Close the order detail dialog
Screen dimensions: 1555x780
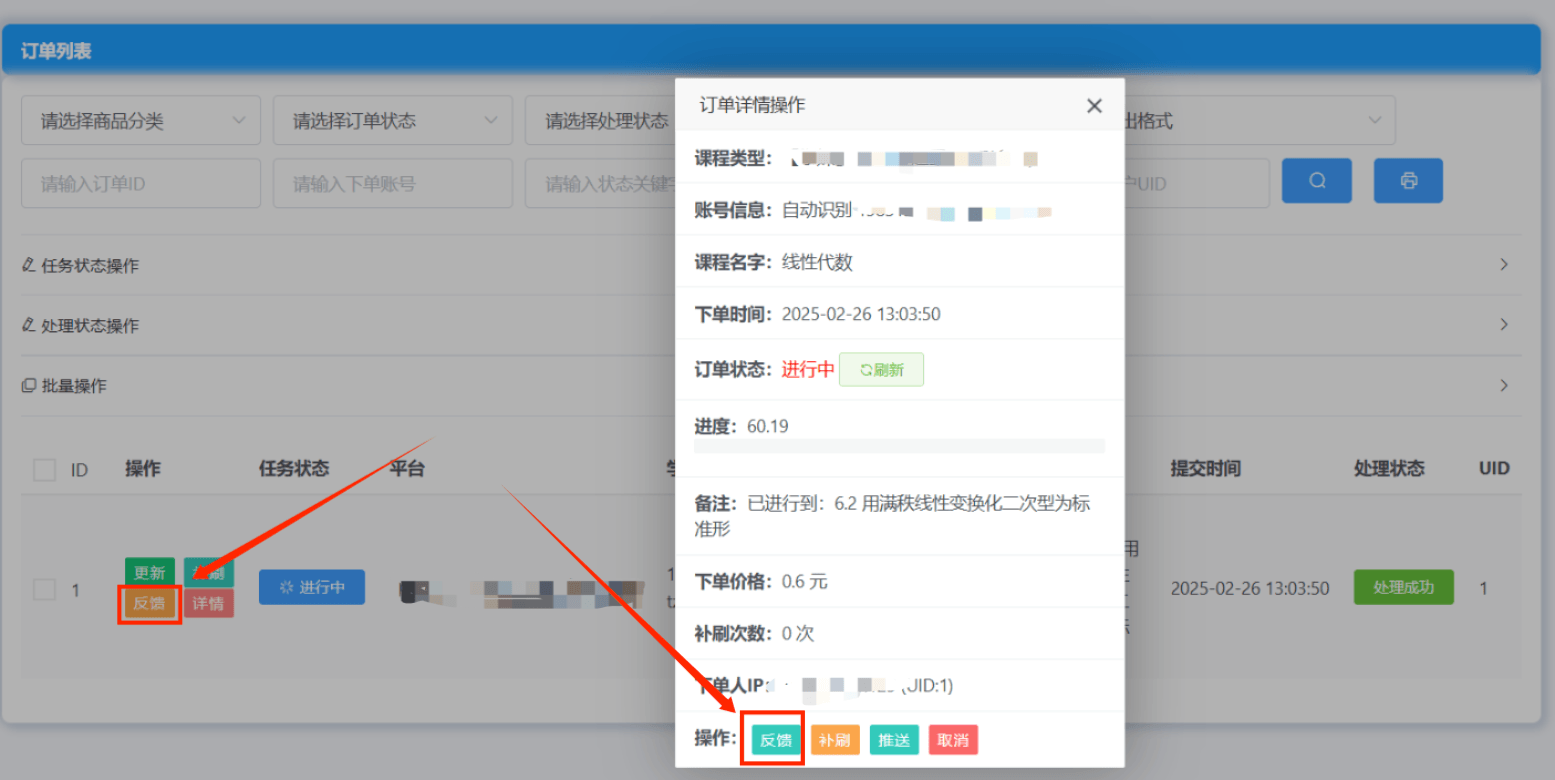pos(1094,106)
